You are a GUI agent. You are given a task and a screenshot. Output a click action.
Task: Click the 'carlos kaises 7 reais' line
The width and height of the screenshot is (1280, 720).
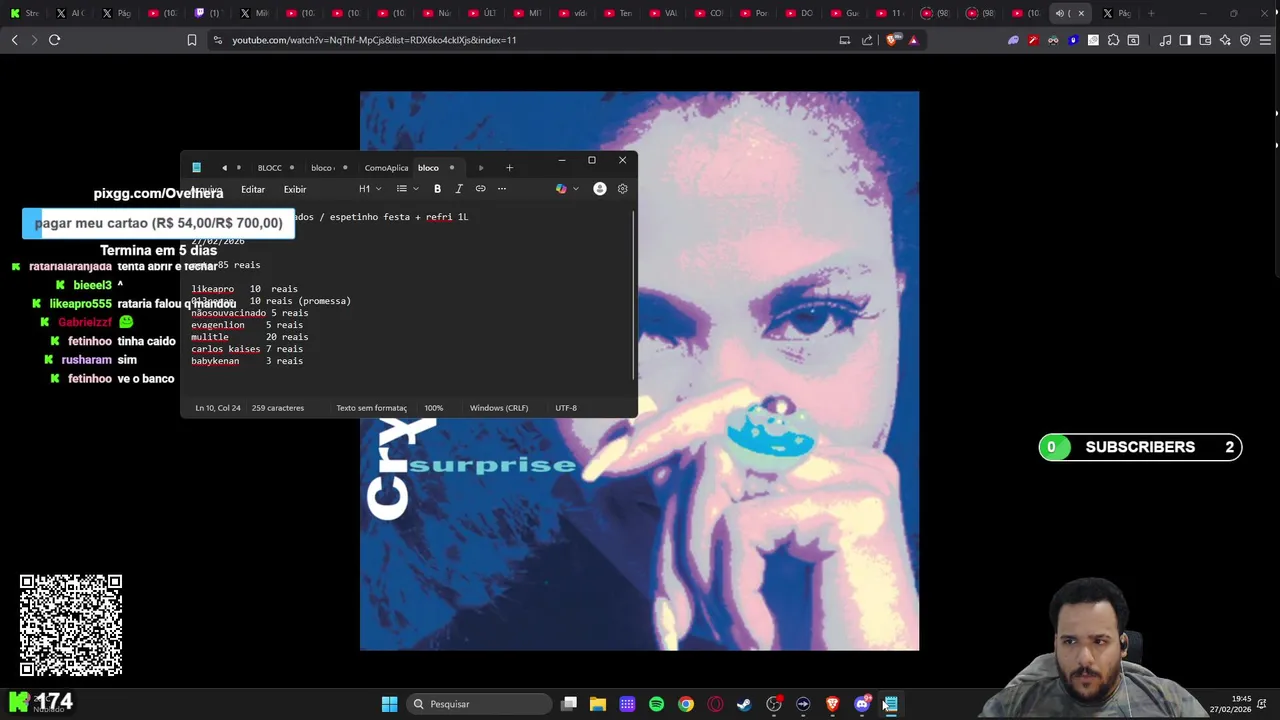click(247, 349)
